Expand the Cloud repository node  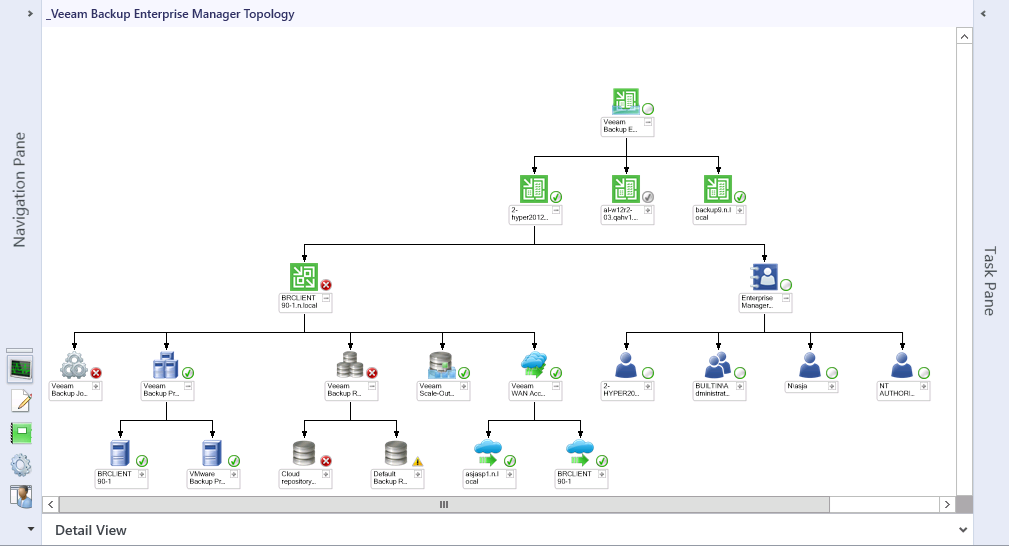326,475
